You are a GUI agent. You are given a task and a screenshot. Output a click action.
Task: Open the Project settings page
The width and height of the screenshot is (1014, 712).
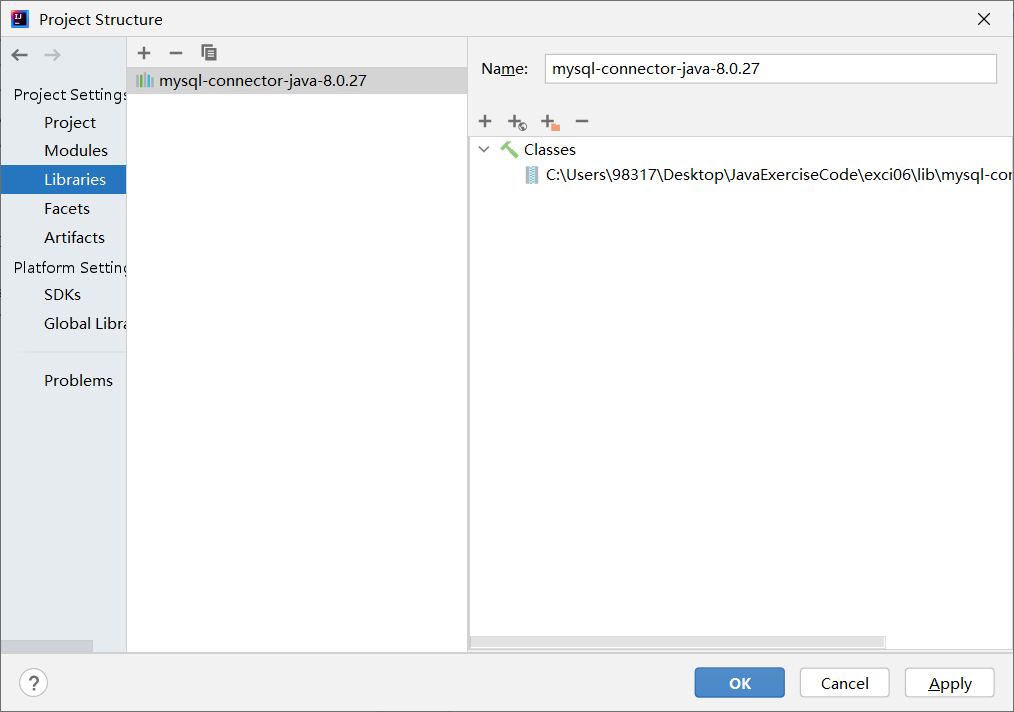70,122
